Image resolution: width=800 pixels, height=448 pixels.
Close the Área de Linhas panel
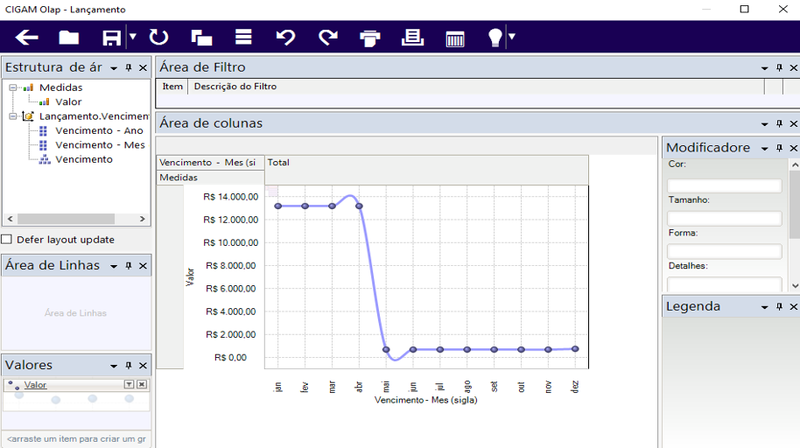tap(143, 266)
